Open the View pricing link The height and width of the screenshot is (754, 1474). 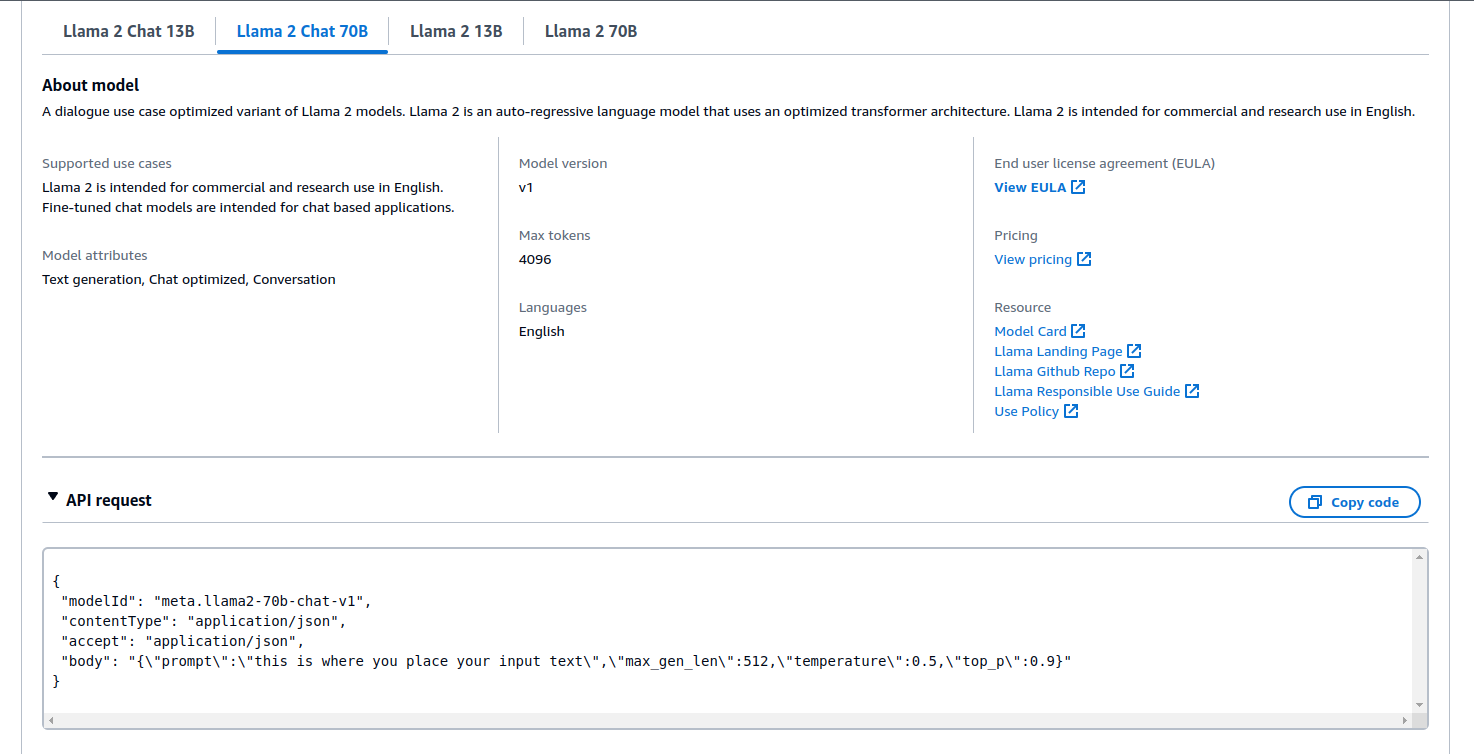click(1033, 259)
